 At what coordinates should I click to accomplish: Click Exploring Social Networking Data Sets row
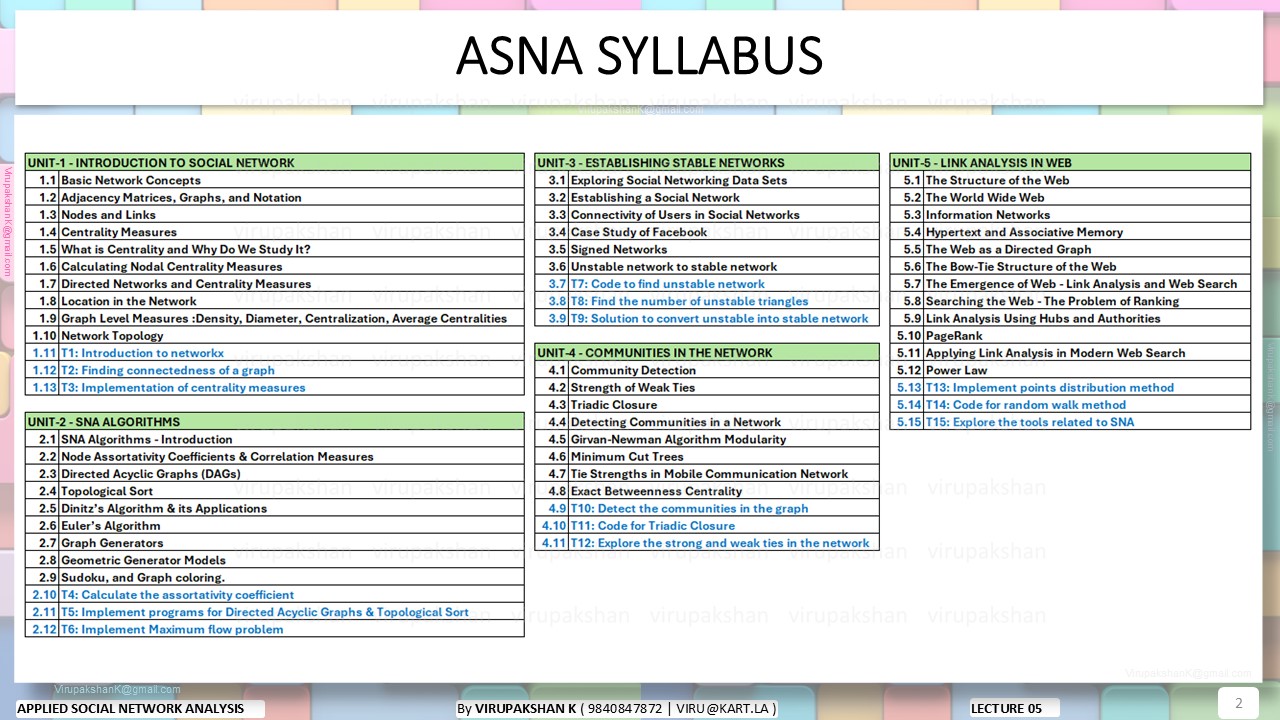(707, 180)
